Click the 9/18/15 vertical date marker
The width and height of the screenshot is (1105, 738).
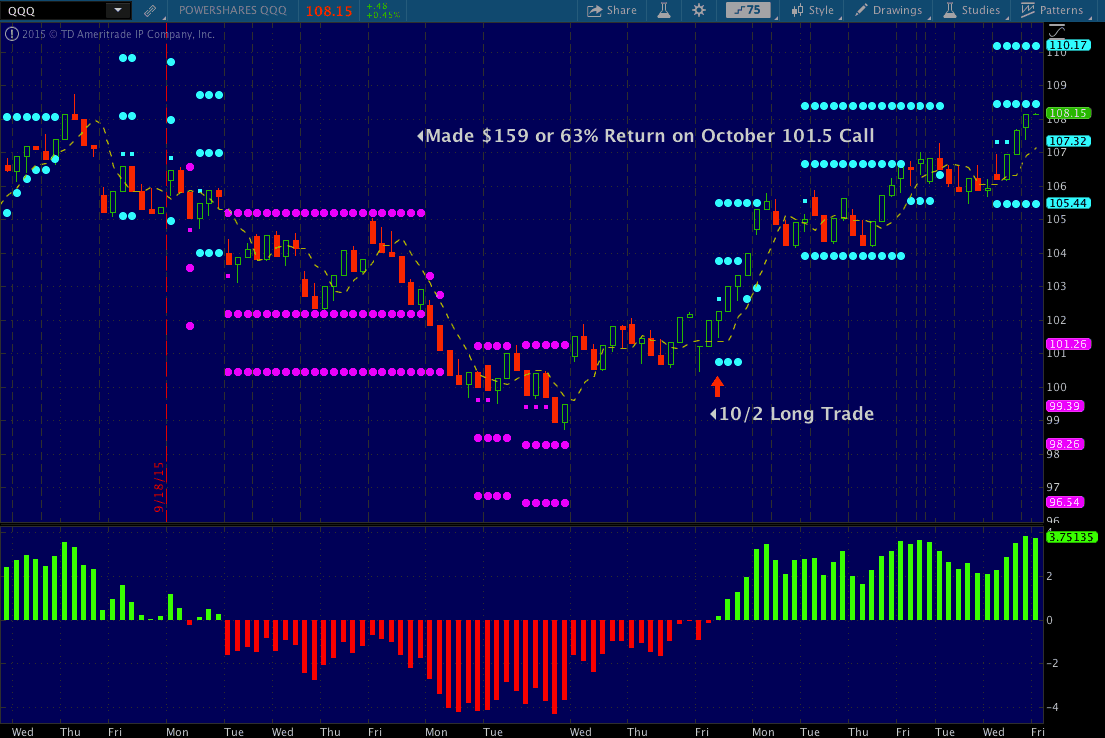coord(159,487)
